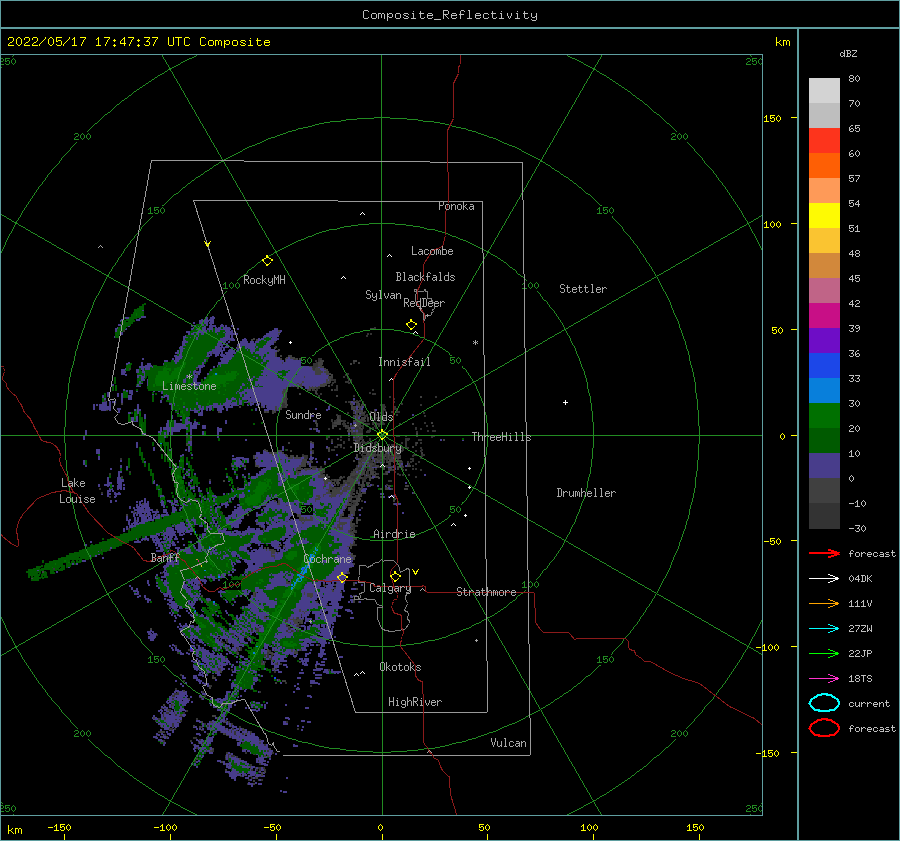Click the white plus marker west of Drumheller
The width and height of the screenshot is (900, 841).
pyautogui.click(x=565, y=402)
